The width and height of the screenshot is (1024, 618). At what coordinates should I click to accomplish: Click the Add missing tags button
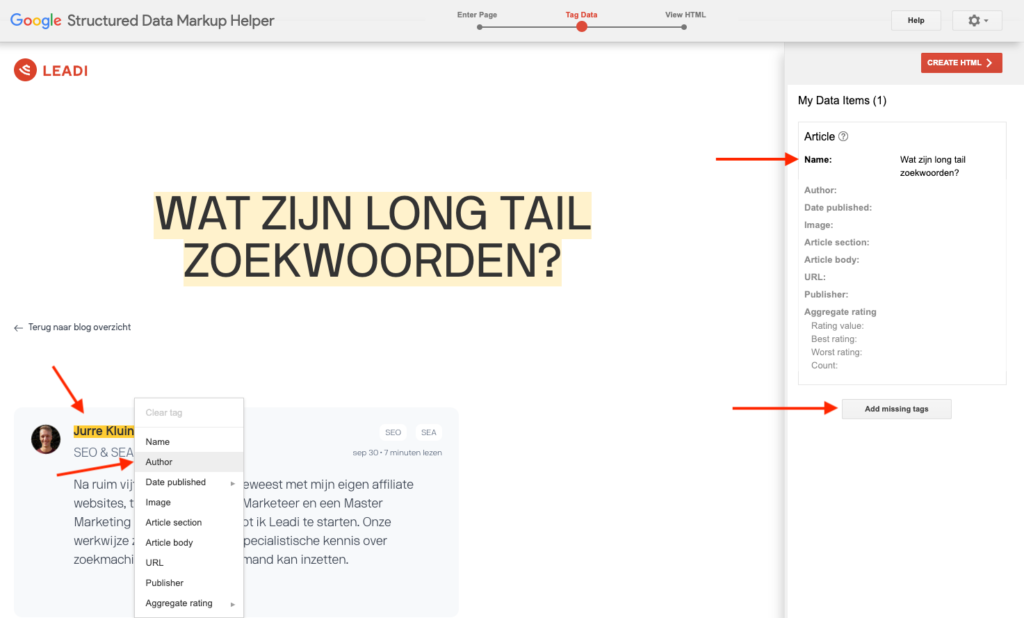point(896,409)
